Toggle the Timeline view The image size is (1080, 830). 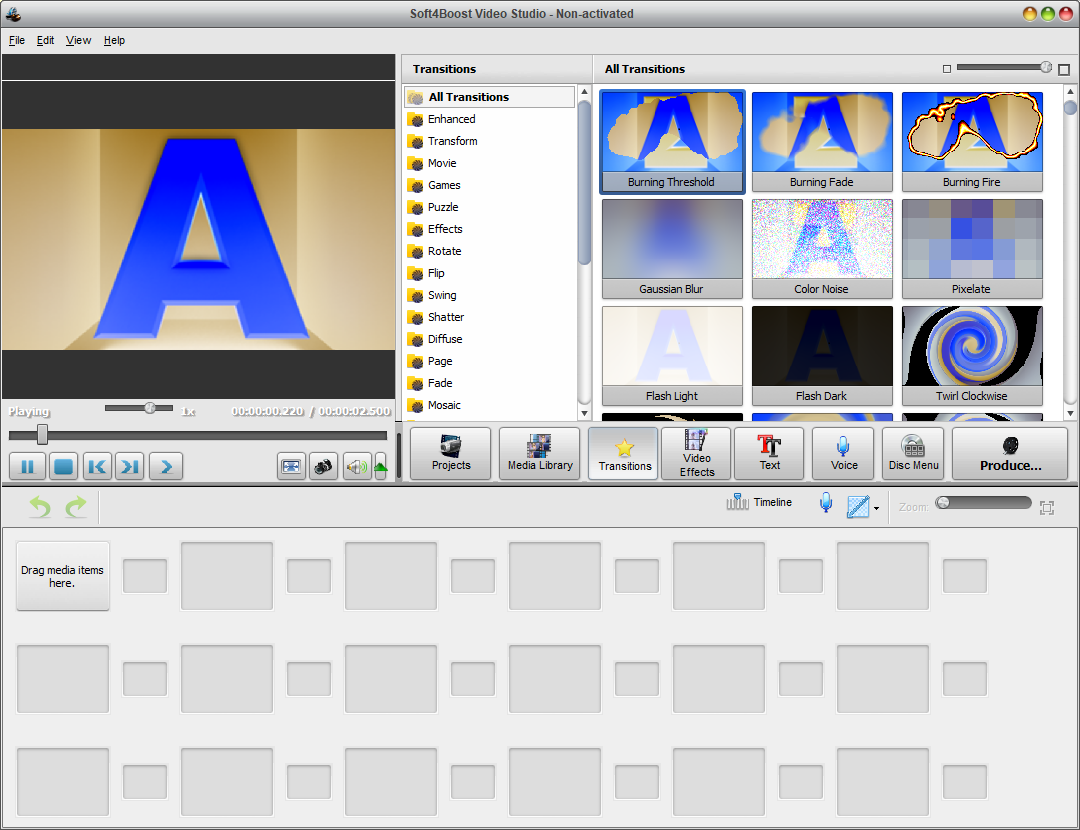pyautogui.click(x=759, y=502)
